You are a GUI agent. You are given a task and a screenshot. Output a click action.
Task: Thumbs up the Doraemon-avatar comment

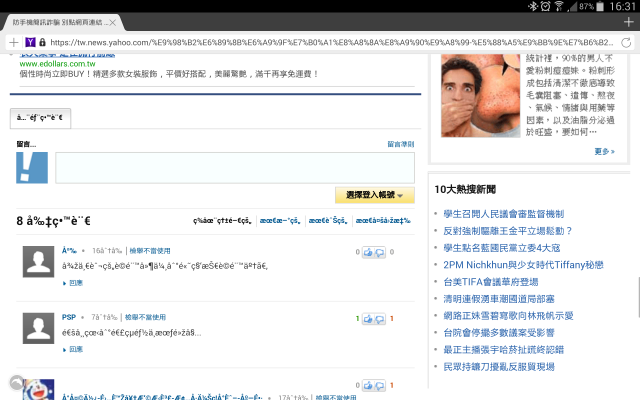point(368,386)
